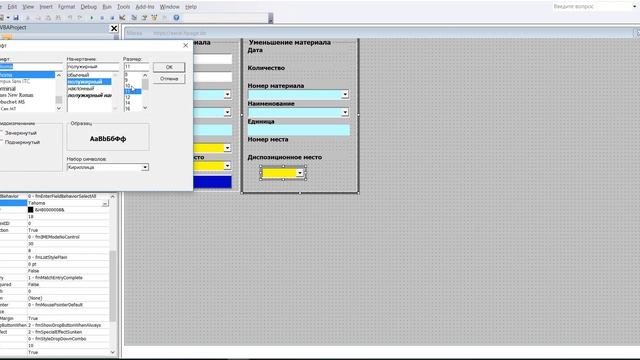Viewport: 640px width, 360px height.
Task: Click the Уменьшение материала frame caption
Action: point(290,42)
